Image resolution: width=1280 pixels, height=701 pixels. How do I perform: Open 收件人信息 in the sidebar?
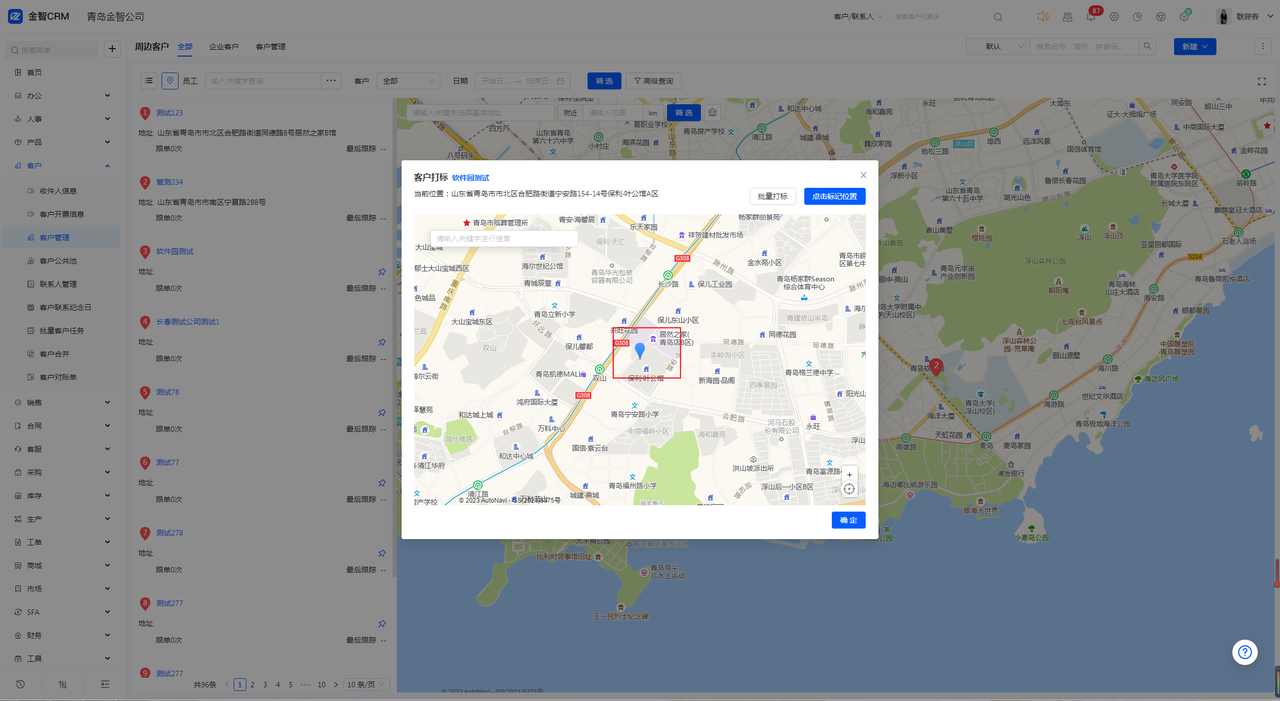coord(58,191)
